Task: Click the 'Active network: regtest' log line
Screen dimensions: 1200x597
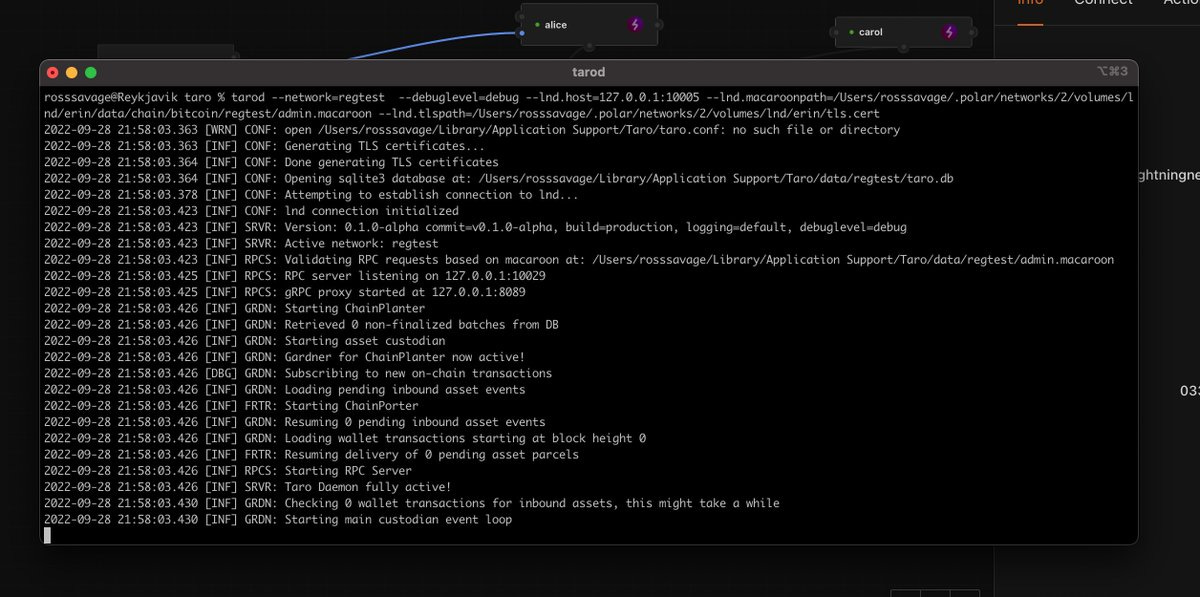Action: pos(241,243)
